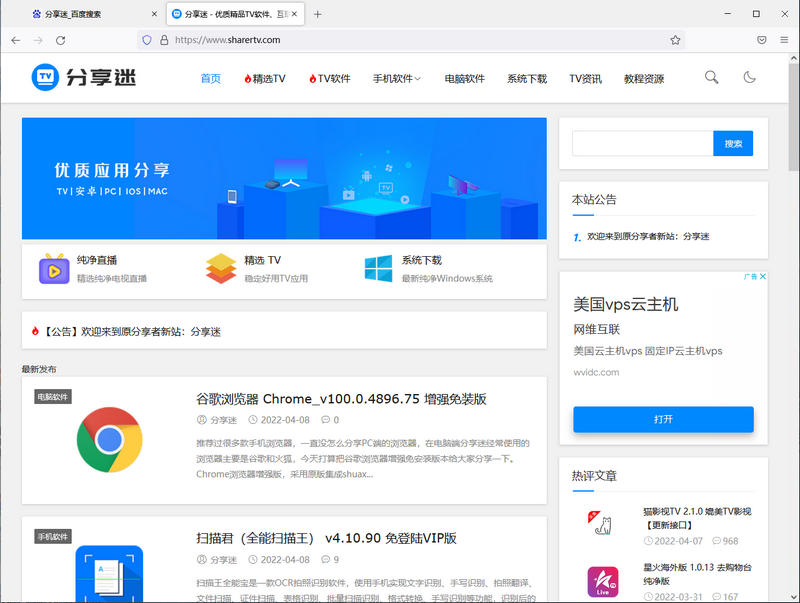Select the 纯净直播 purple player icon
This screenshot has height=603, width=800.
pyautogui.click(x=54, y=269)
